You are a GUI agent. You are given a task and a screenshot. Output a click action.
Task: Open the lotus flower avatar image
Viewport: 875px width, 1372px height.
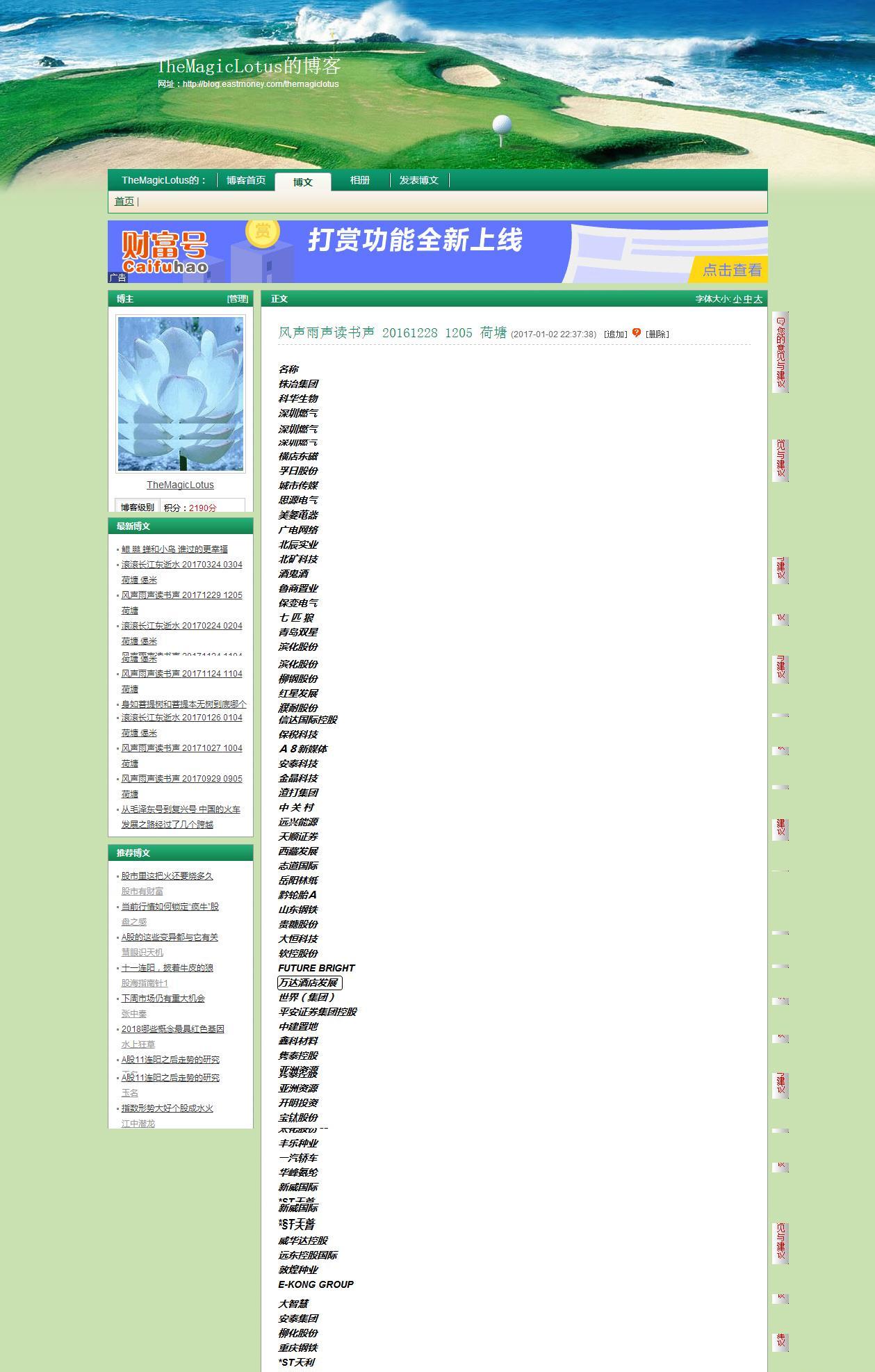(x=181, y=394)
